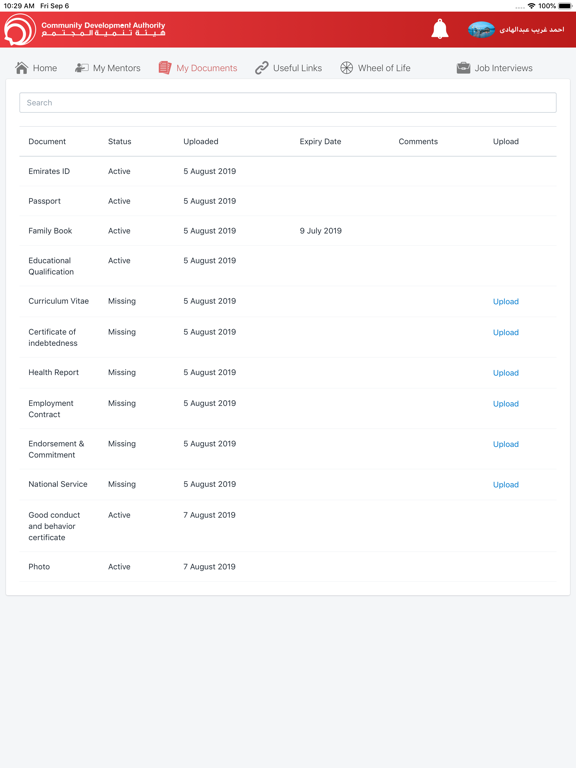576x768 pixels.
Task: Click the Curriculum Vitae document name
Action: (58, 301)
